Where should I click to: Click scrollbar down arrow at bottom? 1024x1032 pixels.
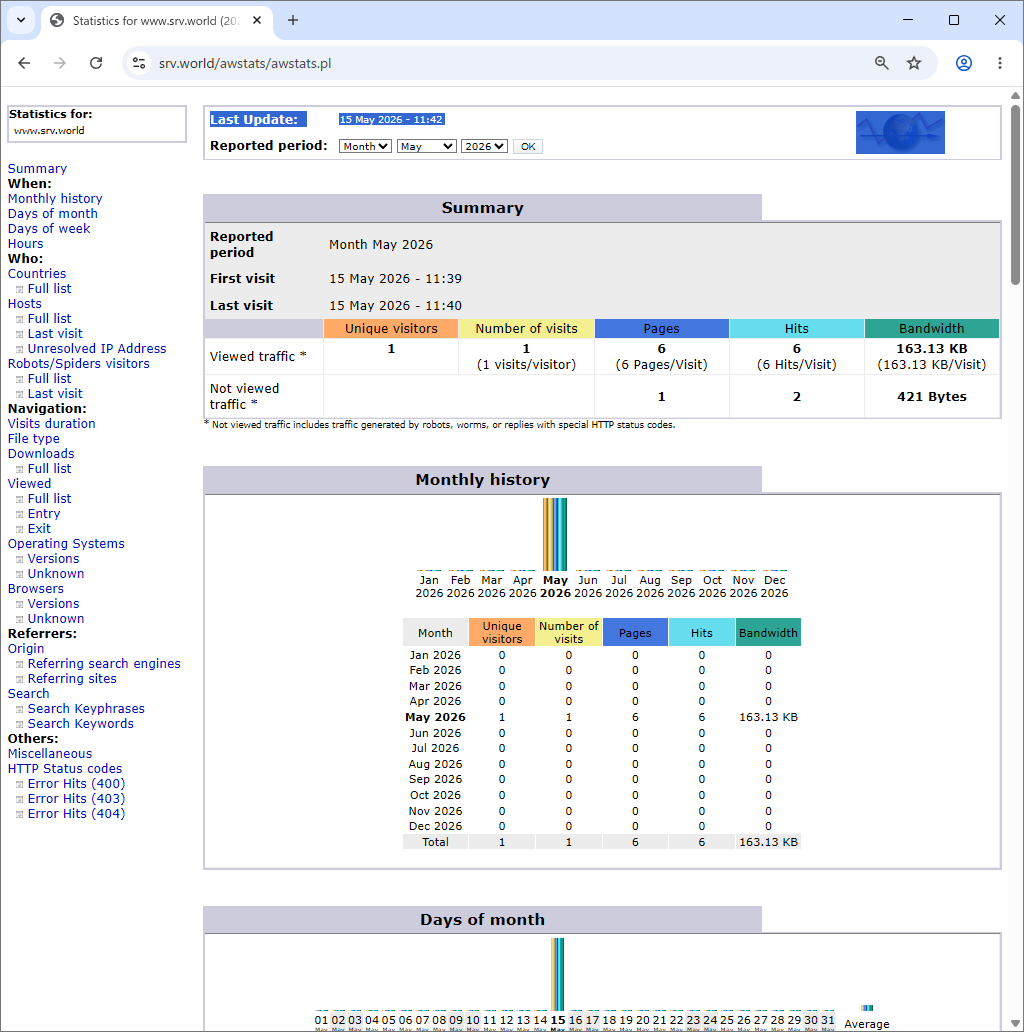[x=1015, y=1024]
